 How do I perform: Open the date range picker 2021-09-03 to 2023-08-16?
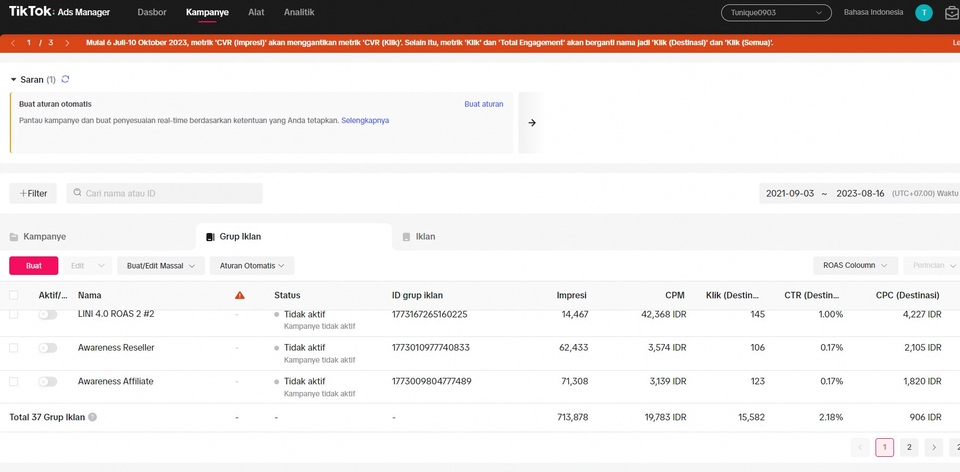(860, 193)
